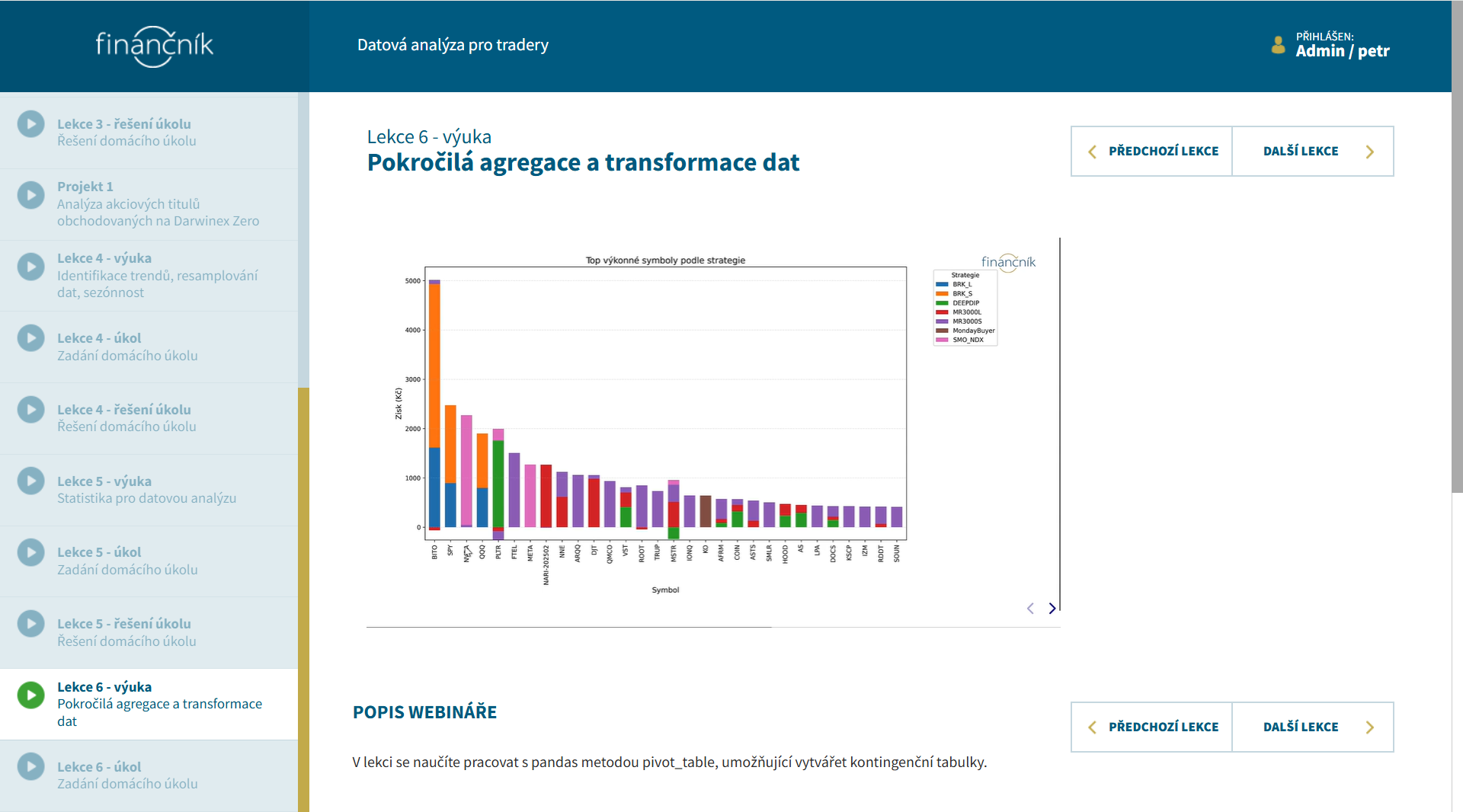Viewport: 1463px width, 812px height.
Task: Go to previous slide with left chevron
Action: (1030, 608)
